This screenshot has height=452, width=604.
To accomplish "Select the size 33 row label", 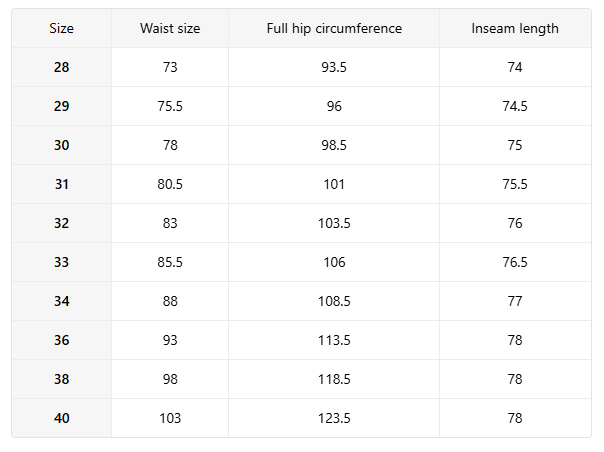I will (x=62, y=262).
